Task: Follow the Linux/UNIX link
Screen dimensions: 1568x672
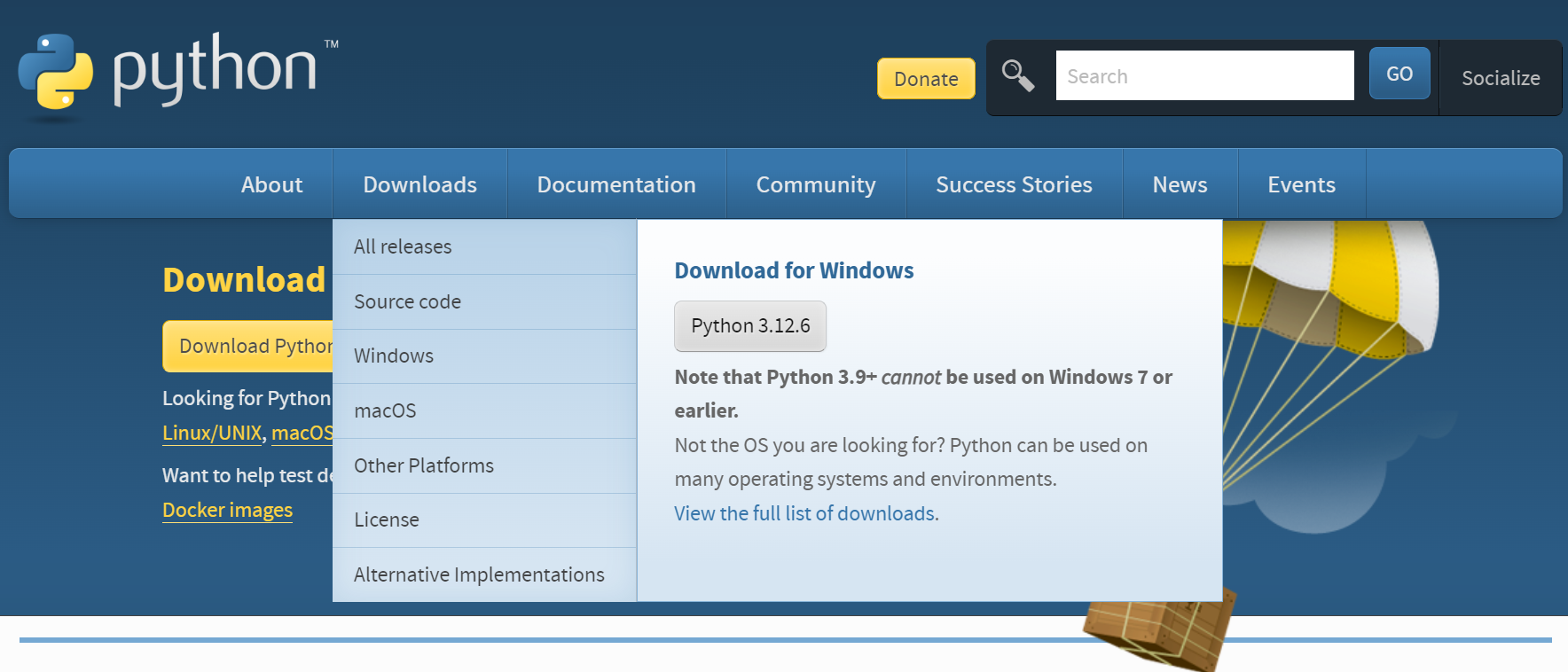Action: 212,433
